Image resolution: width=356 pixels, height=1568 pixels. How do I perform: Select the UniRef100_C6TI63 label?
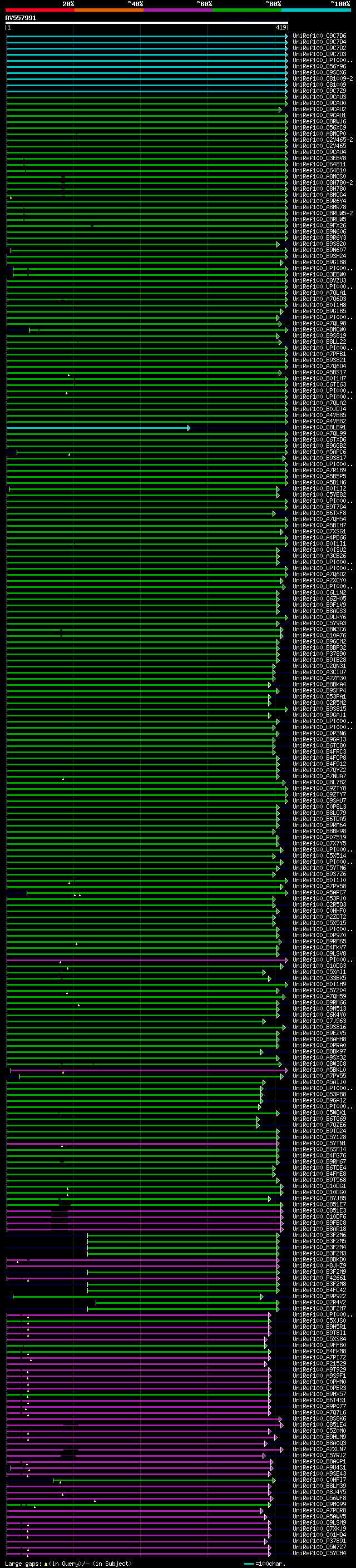pyautogui.click(x=319, y=385)
